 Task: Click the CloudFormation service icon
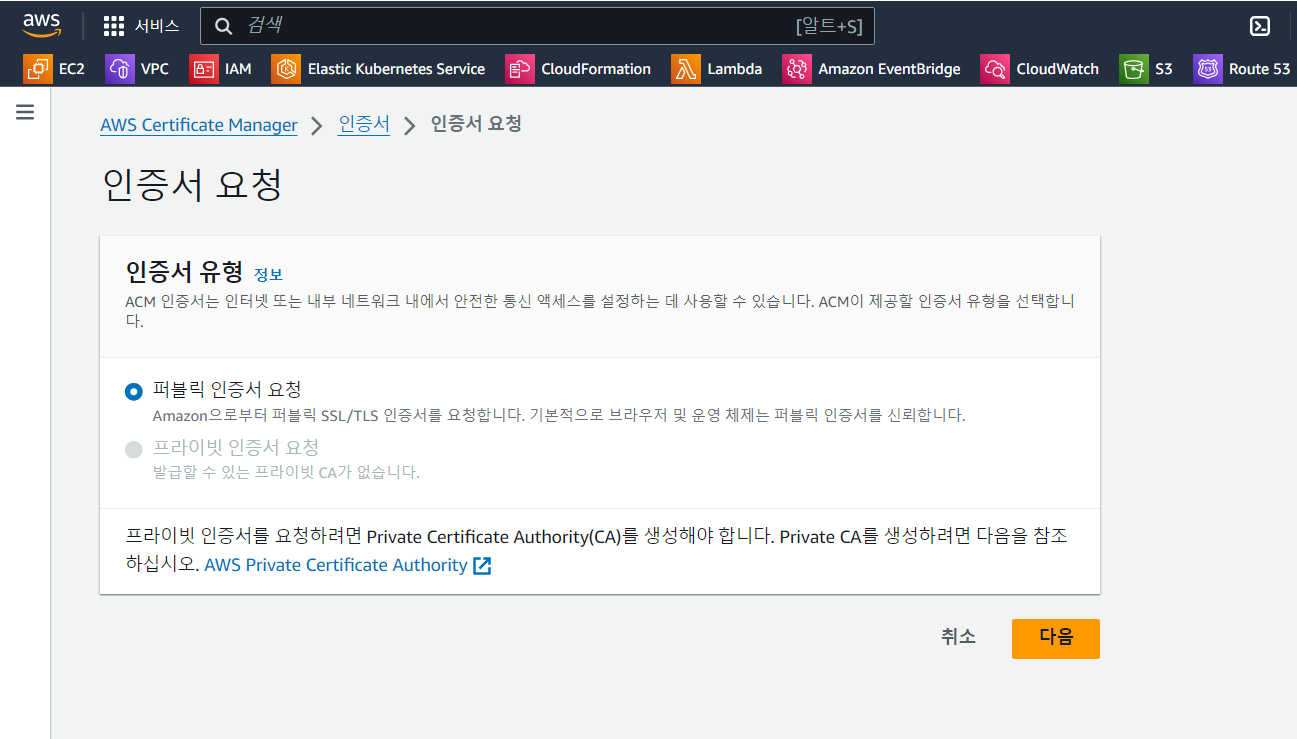tap(520, 69)
